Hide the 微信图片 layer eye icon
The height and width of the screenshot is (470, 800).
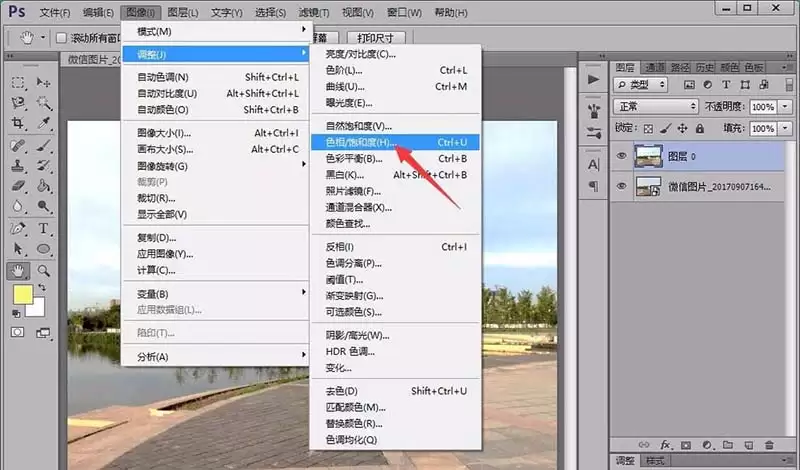pos(621,186)
